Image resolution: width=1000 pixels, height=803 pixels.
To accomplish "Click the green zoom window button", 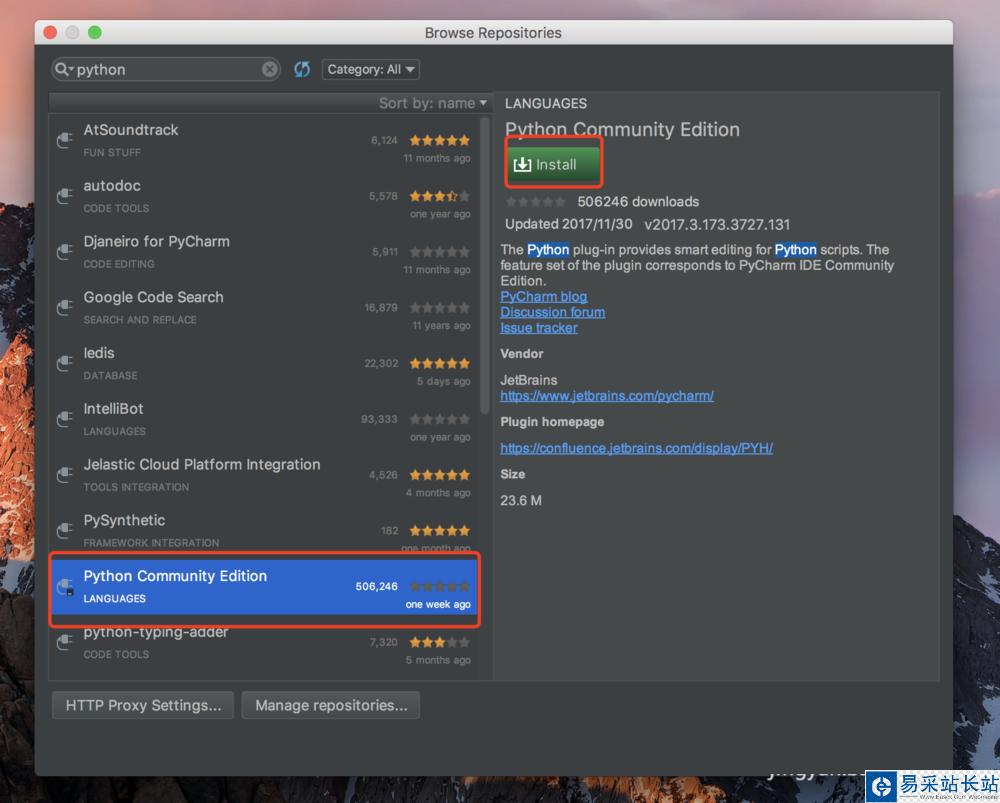I will coord(94,32).
